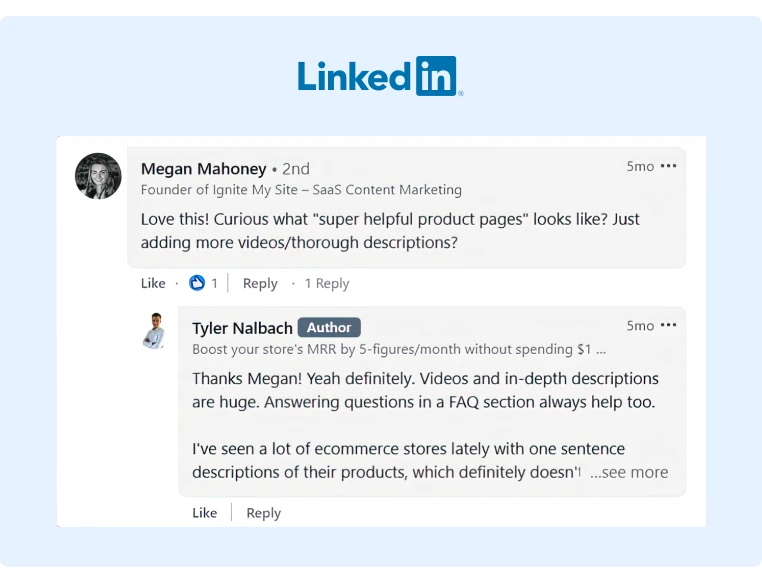
Task: Reply to Megan Mahoney's comment
Action: pos(260,284)
